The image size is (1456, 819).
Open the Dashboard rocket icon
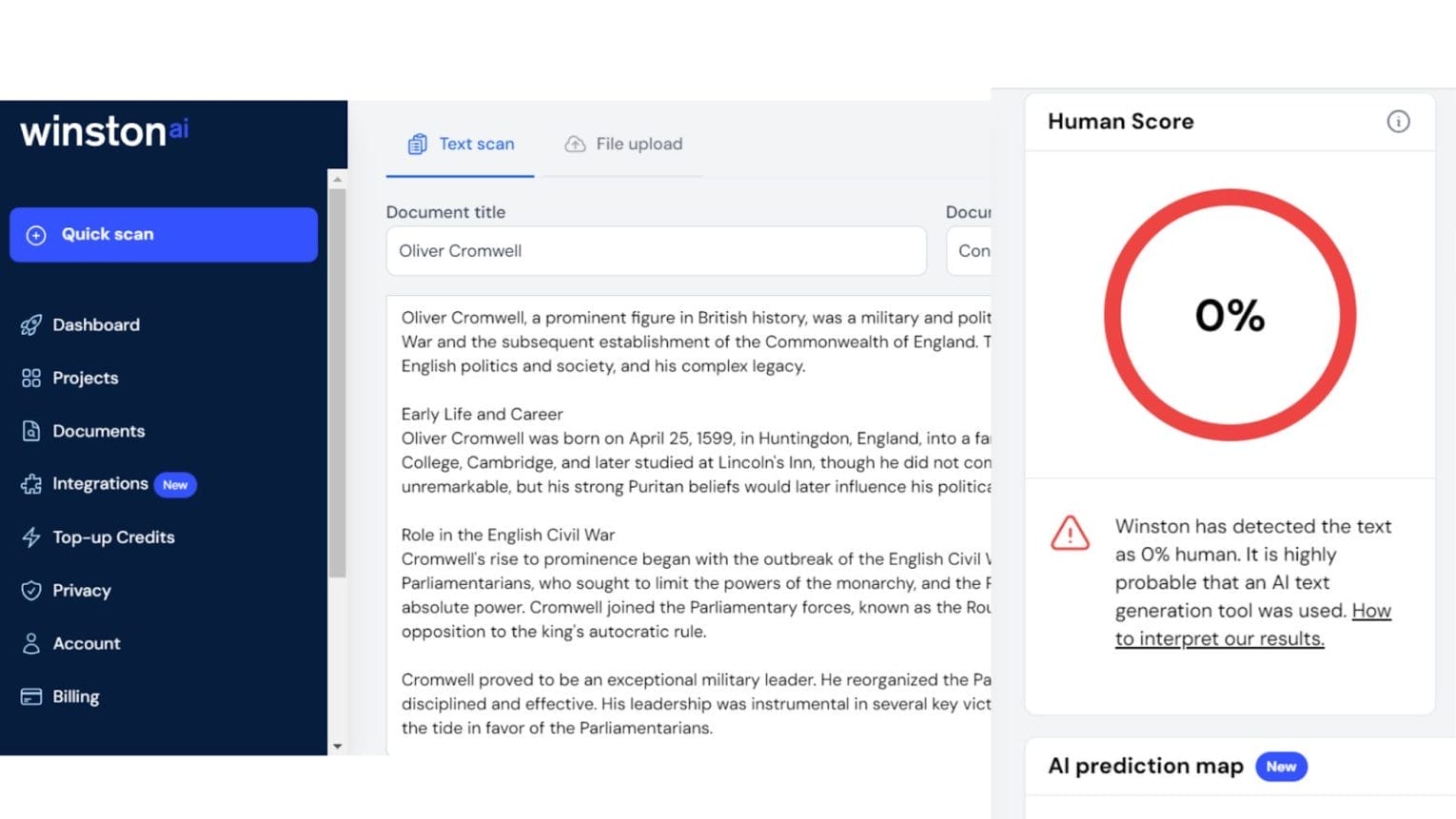(x=31, y=324)
